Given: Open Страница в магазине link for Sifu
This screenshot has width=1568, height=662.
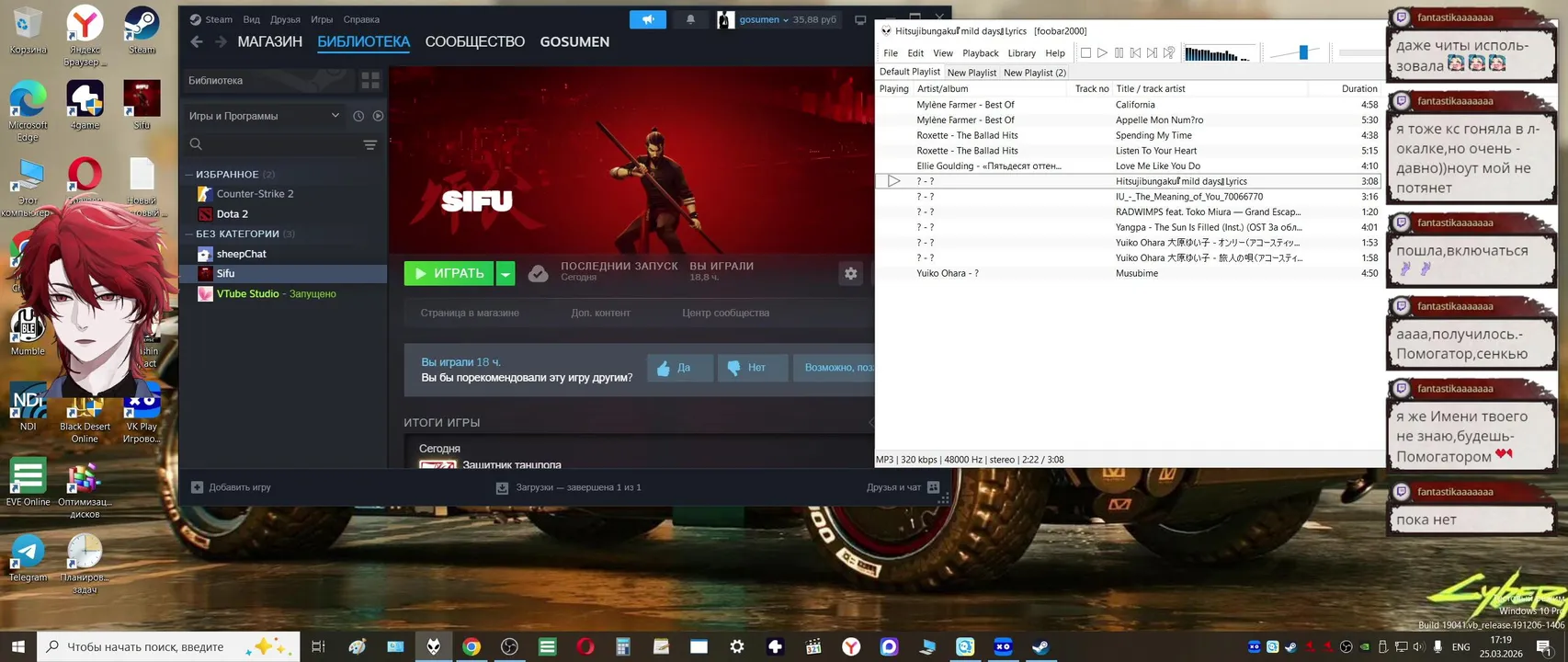Looking at the screenshot, I should tap(470, 313).
